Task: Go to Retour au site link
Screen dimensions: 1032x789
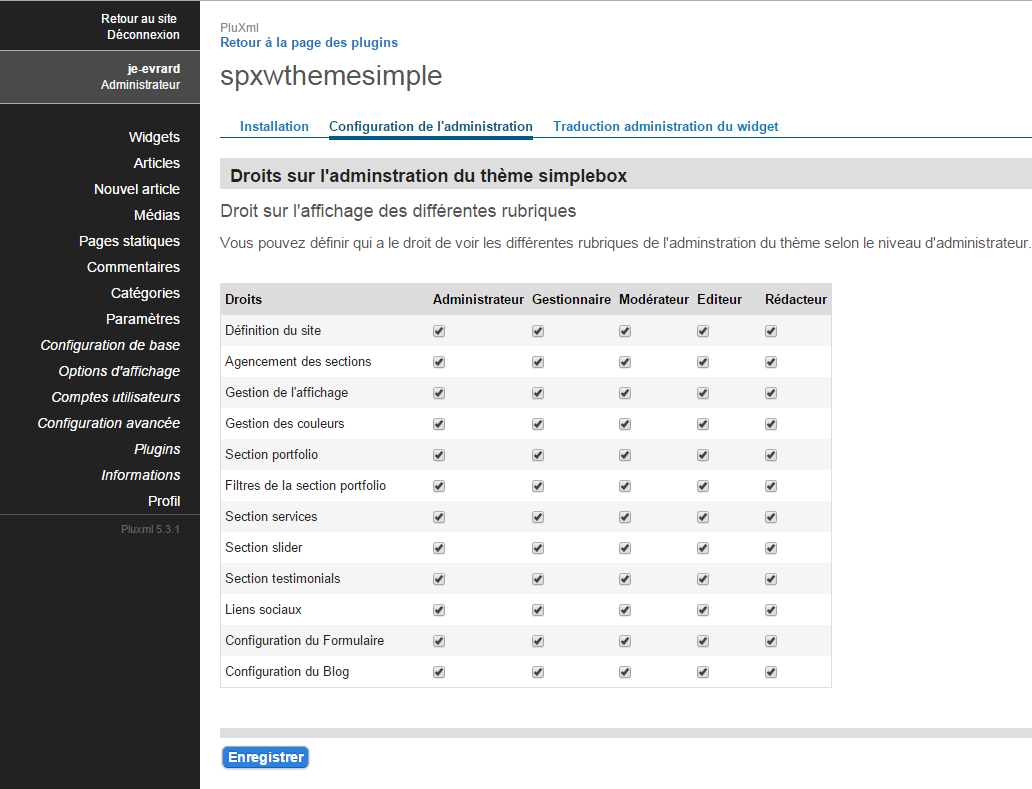Action: coord(140,19)
